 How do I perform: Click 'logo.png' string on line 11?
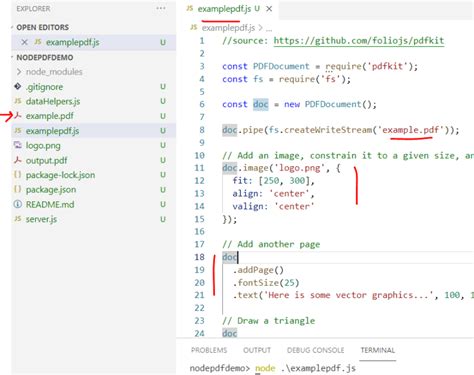[300, 168]
